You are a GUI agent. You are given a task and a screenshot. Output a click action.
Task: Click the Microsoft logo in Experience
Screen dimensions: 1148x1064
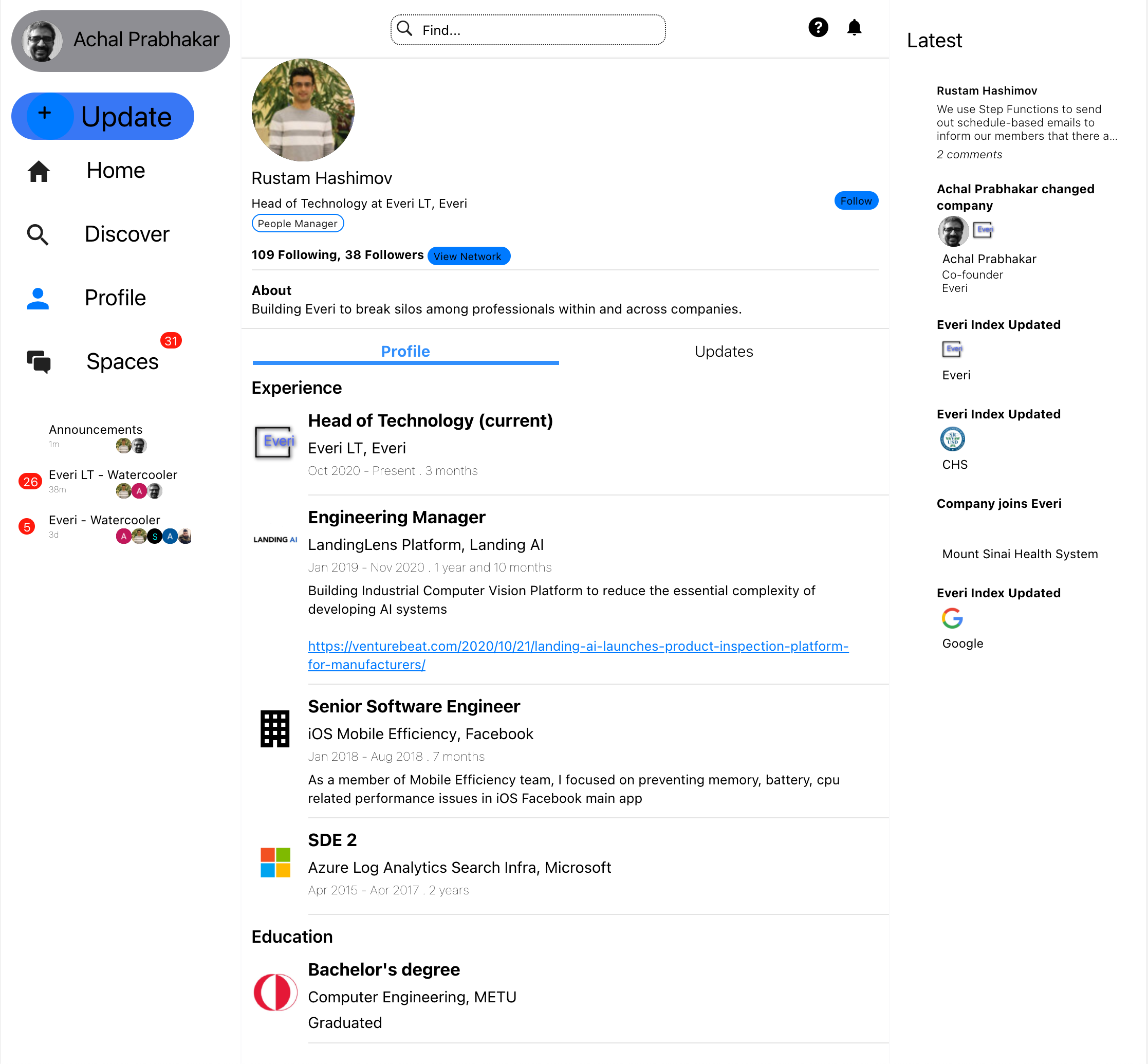[275, 862]
